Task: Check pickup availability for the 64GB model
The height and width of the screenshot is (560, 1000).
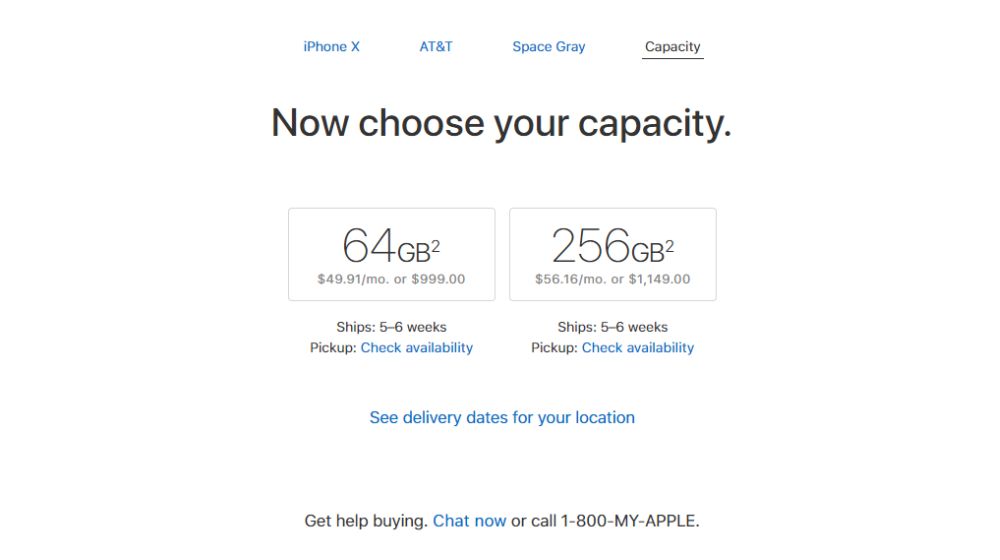Action: [x=416, y=348]
